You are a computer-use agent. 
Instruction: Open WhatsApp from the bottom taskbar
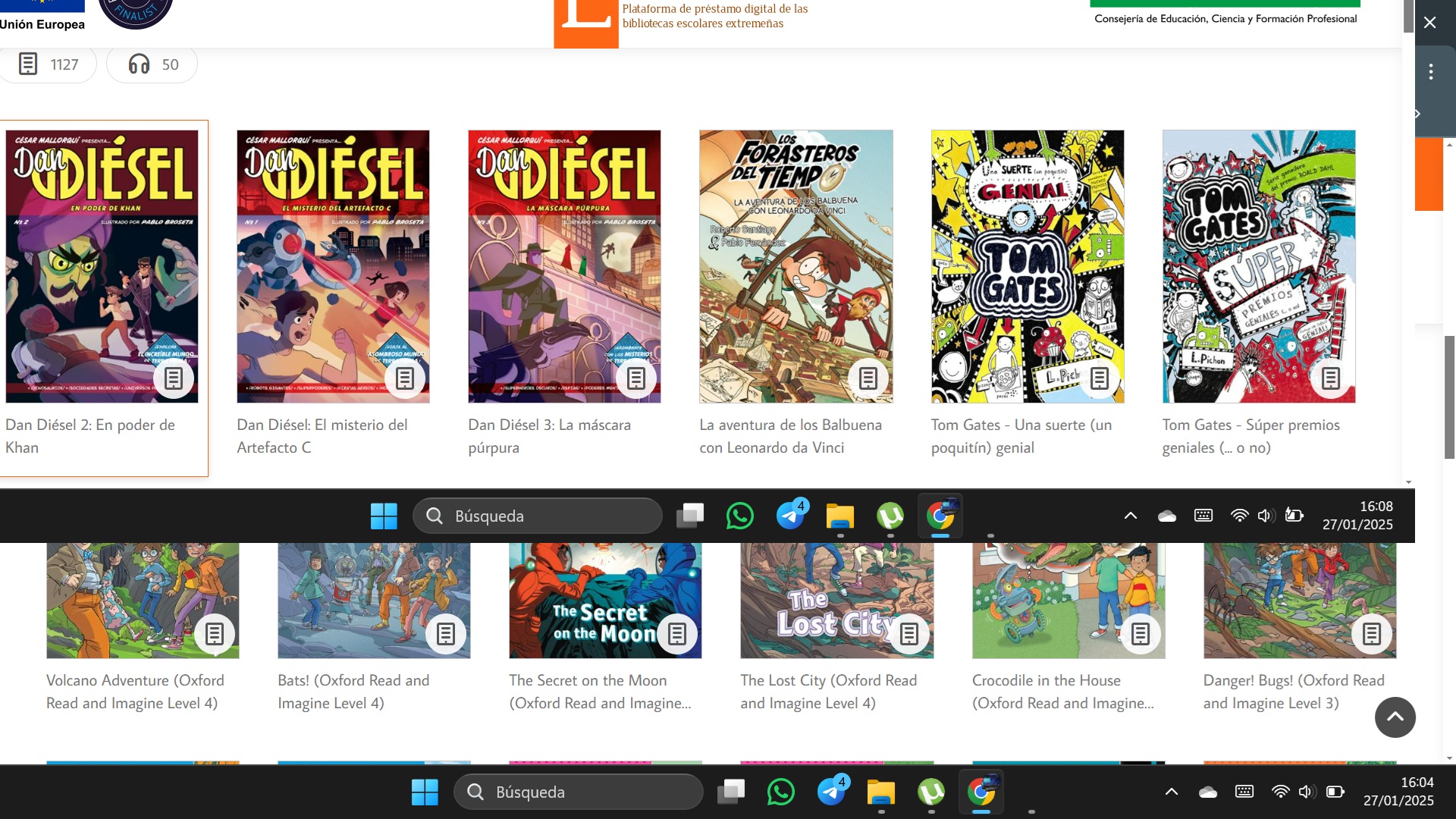(x=780, y=792)
